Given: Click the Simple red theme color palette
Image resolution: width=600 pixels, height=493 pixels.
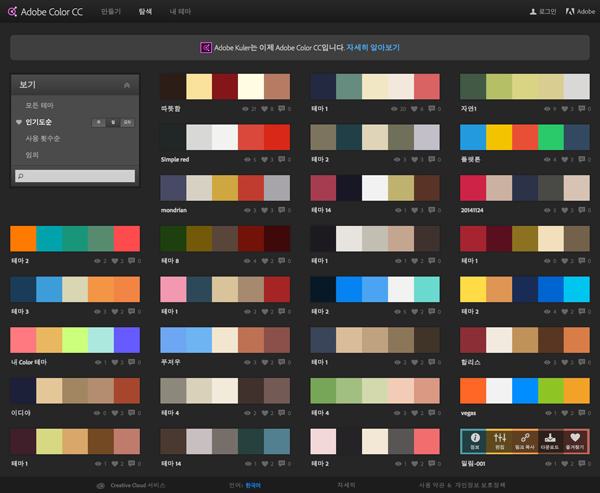Looking at the screenshot, I should coord(224,137).
